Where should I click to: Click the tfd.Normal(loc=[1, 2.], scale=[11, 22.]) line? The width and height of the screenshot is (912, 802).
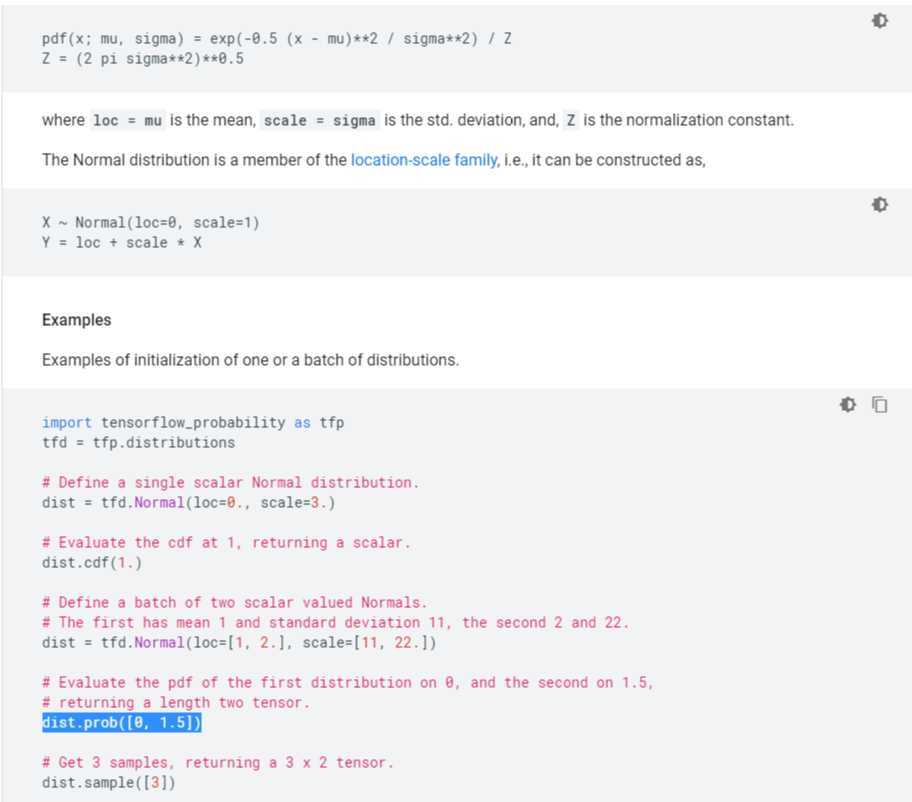click(239, 643)
